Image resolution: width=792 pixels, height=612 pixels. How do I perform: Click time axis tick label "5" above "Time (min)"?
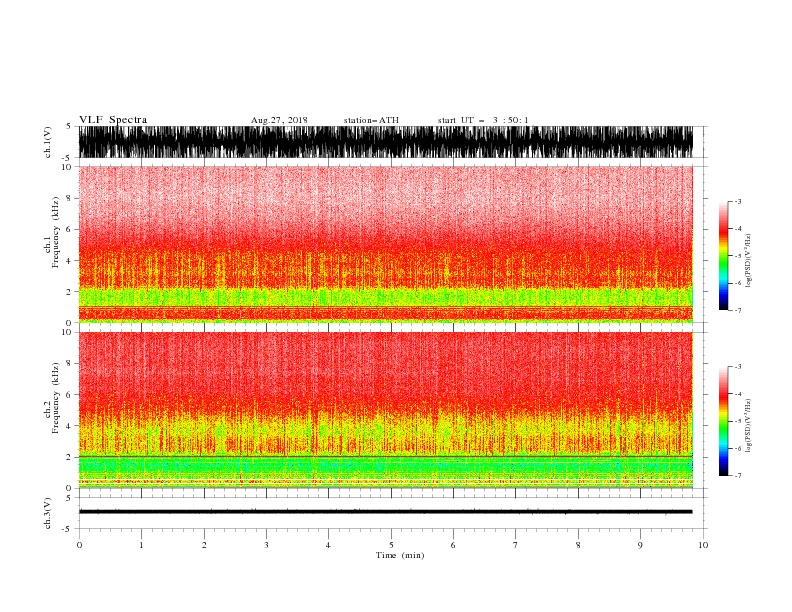click(x=391, y=545)
